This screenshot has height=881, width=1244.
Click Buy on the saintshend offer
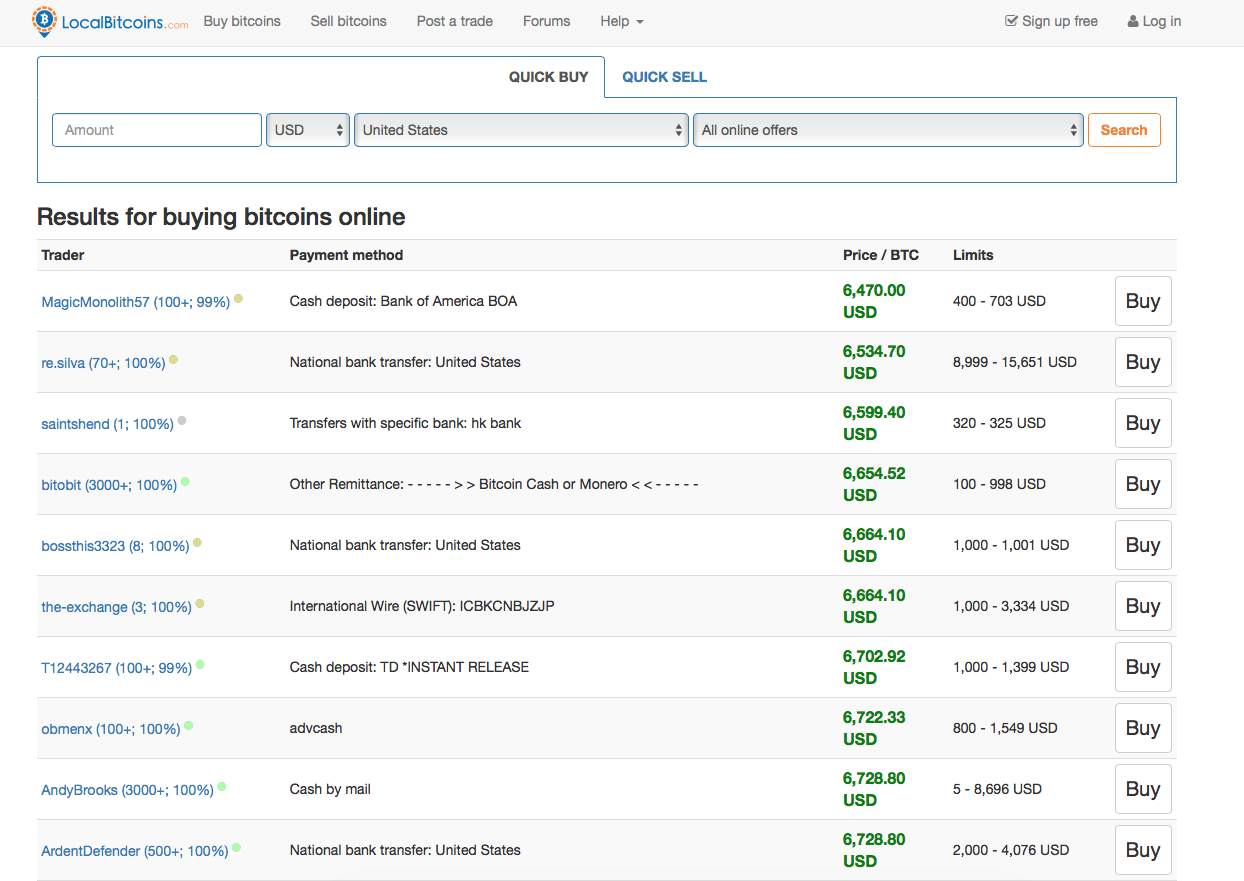1143,423
